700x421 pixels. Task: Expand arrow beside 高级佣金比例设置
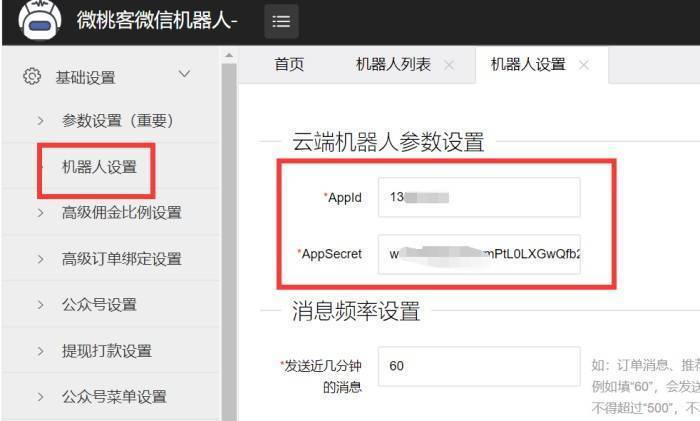(41, 213)
